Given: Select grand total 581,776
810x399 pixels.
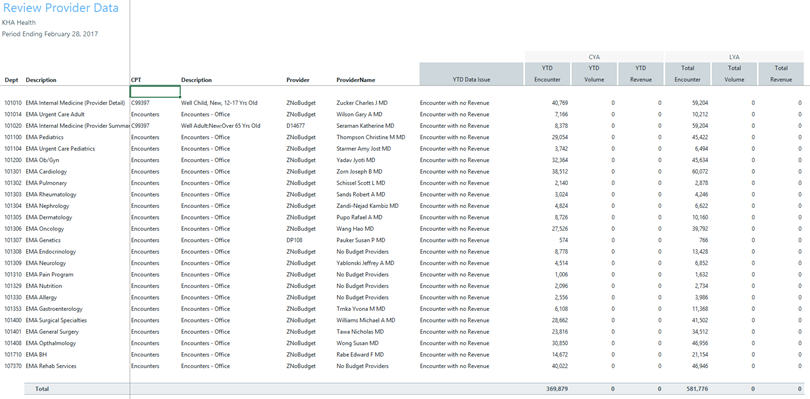Looking at the screenshot, I should pos(697,388).
